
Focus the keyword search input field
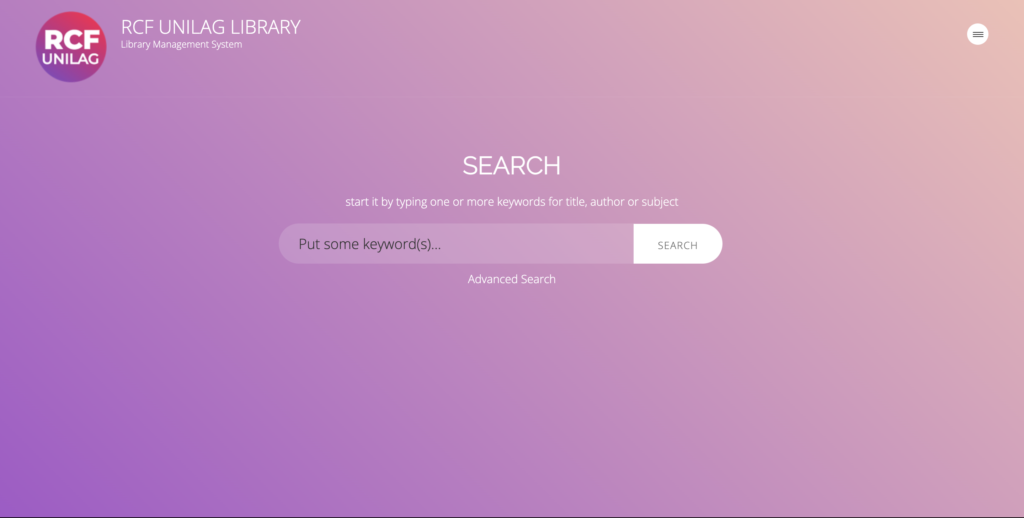pyautogui.click(x=456, y=244)
